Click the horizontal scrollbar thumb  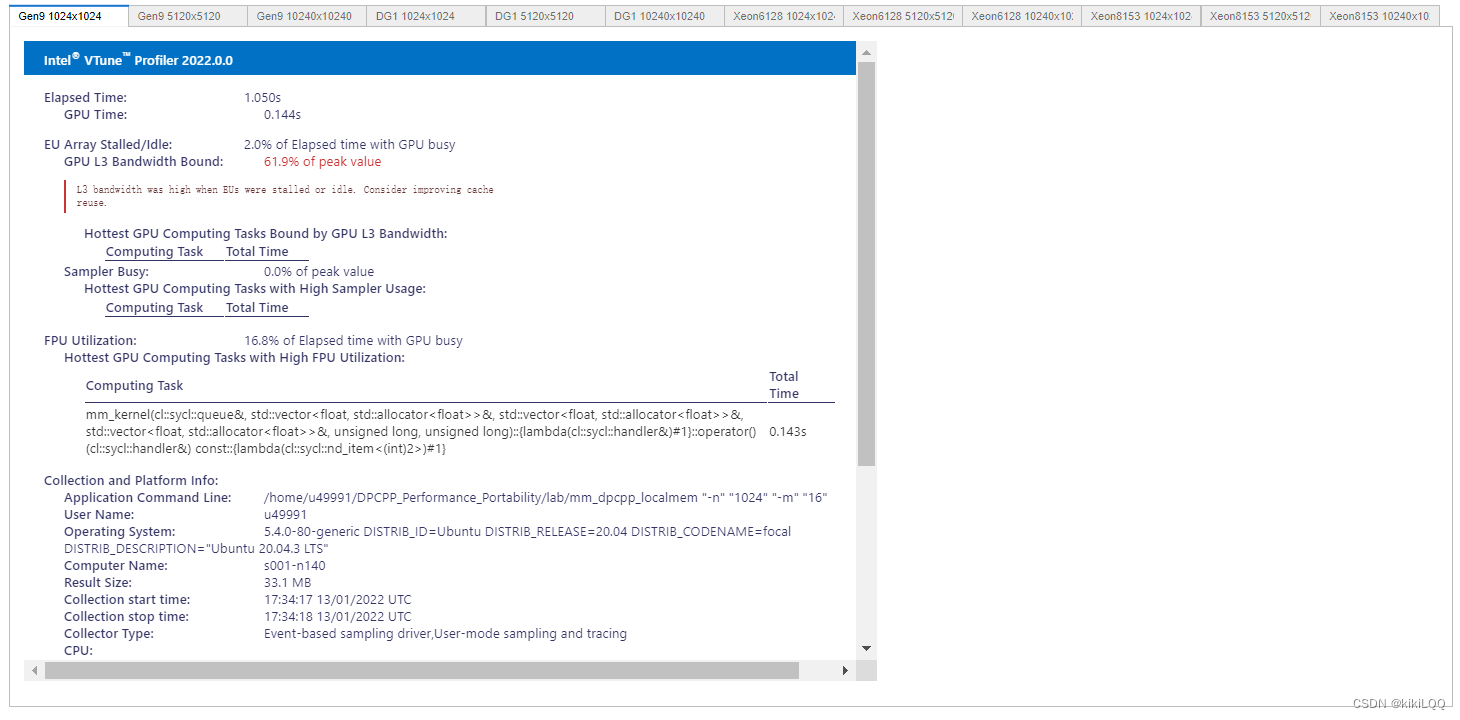(421, 670)
